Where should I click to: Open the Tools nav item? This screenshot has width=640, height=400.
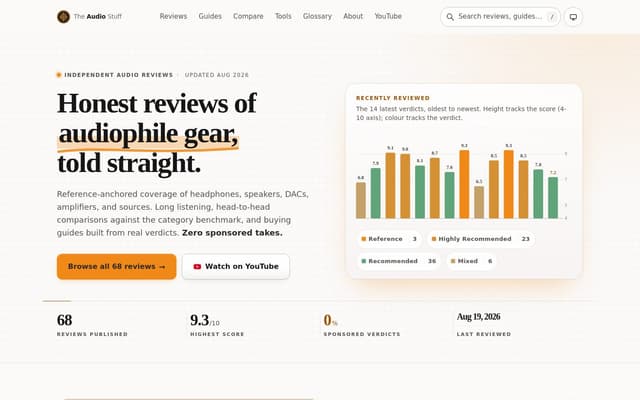click(x=283, y=16)
